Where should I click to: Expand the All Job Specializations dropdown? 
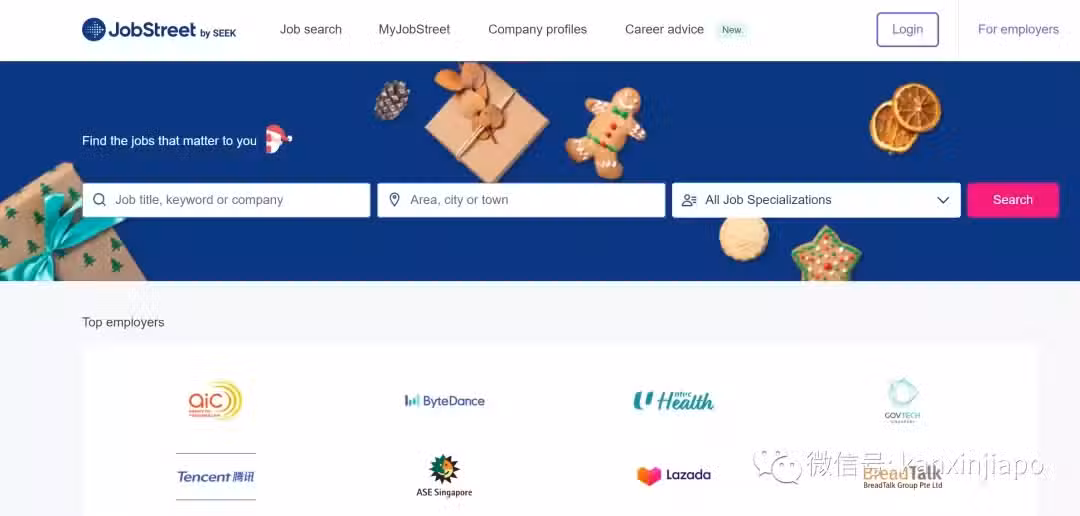[816, 200]
